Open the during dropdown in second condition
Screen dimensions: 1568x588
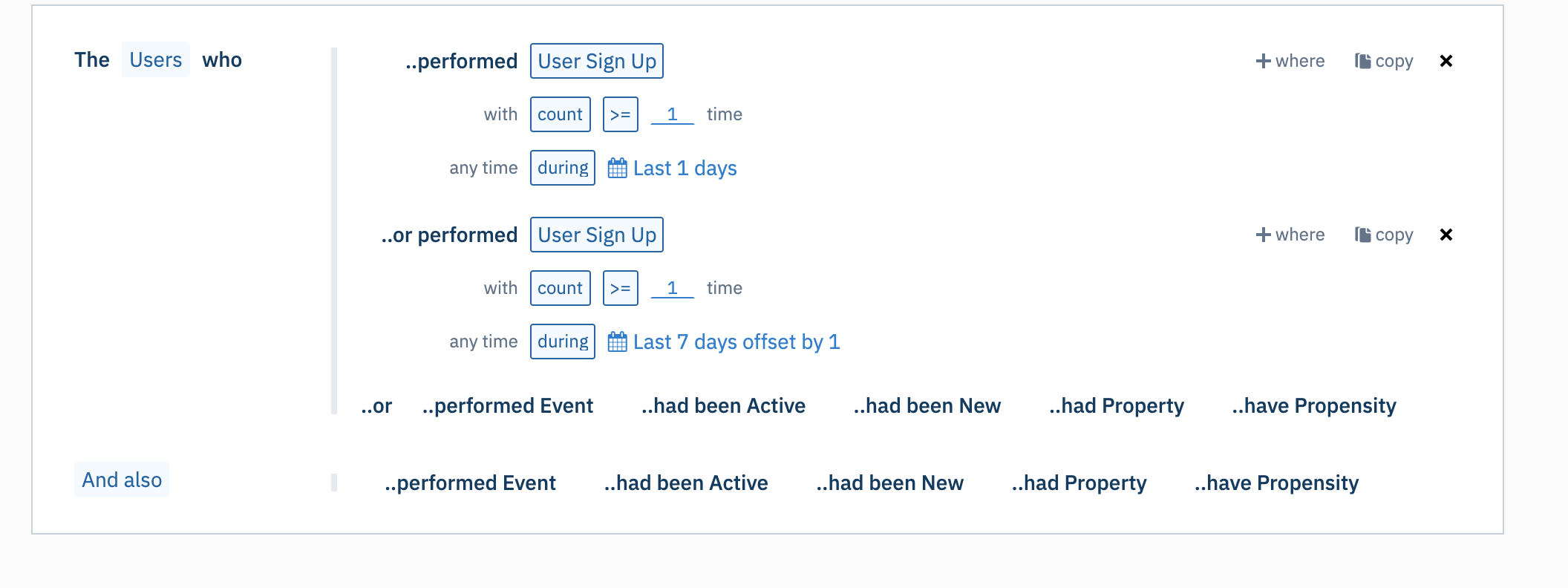(x=563, y=342)
